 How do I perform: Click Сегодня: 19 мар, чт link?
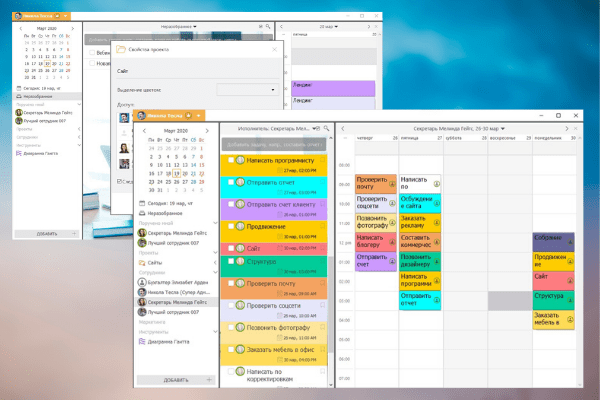(x=164, y=202)
